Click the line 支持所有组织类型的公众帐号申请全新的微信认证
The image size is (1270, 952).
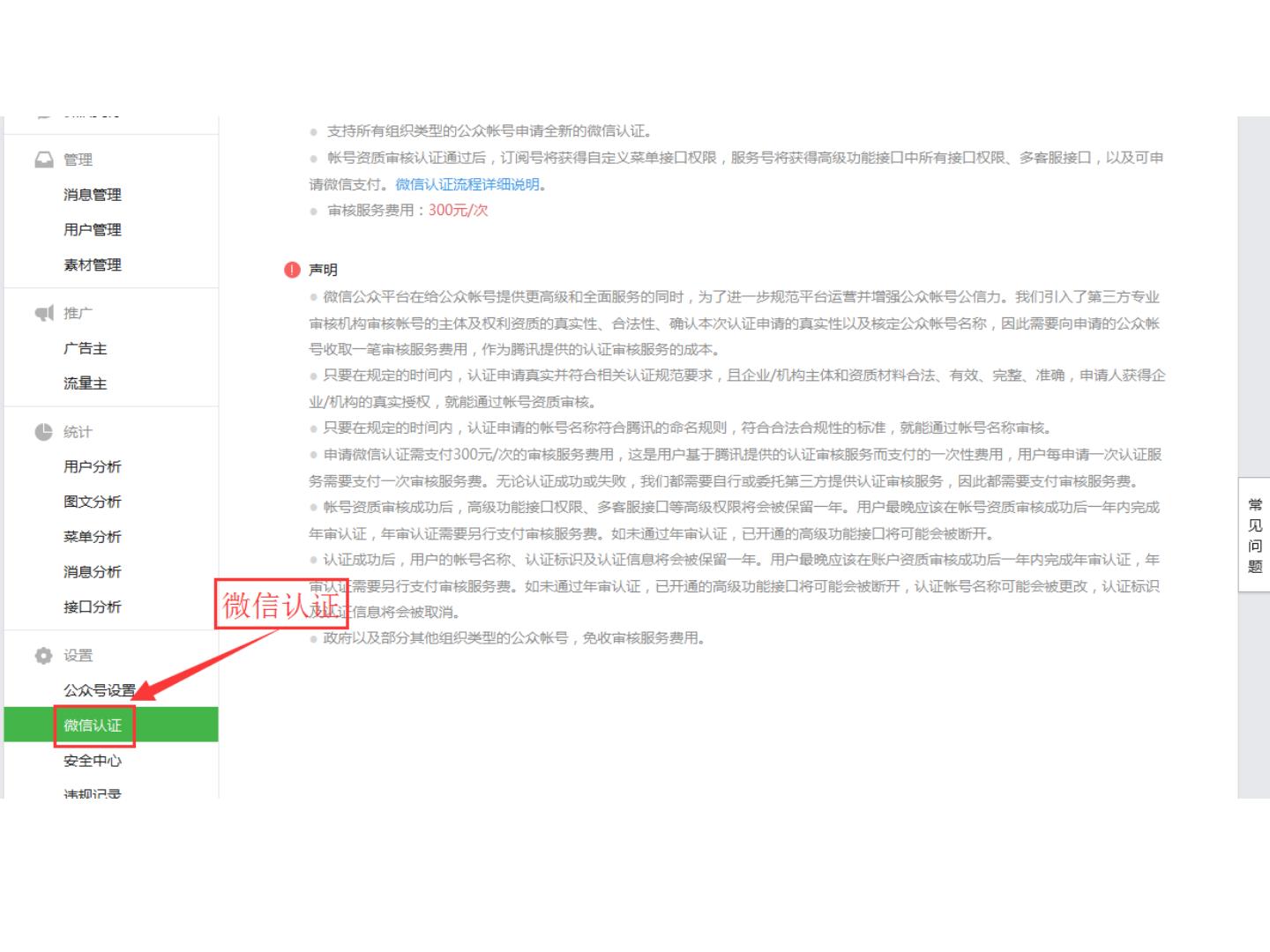pyautogui.click(x=490, y=131)
